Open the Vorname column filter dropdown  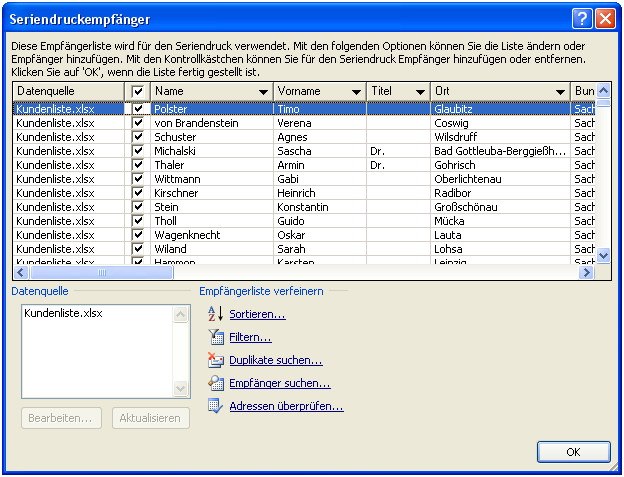(x=356, y=92)
